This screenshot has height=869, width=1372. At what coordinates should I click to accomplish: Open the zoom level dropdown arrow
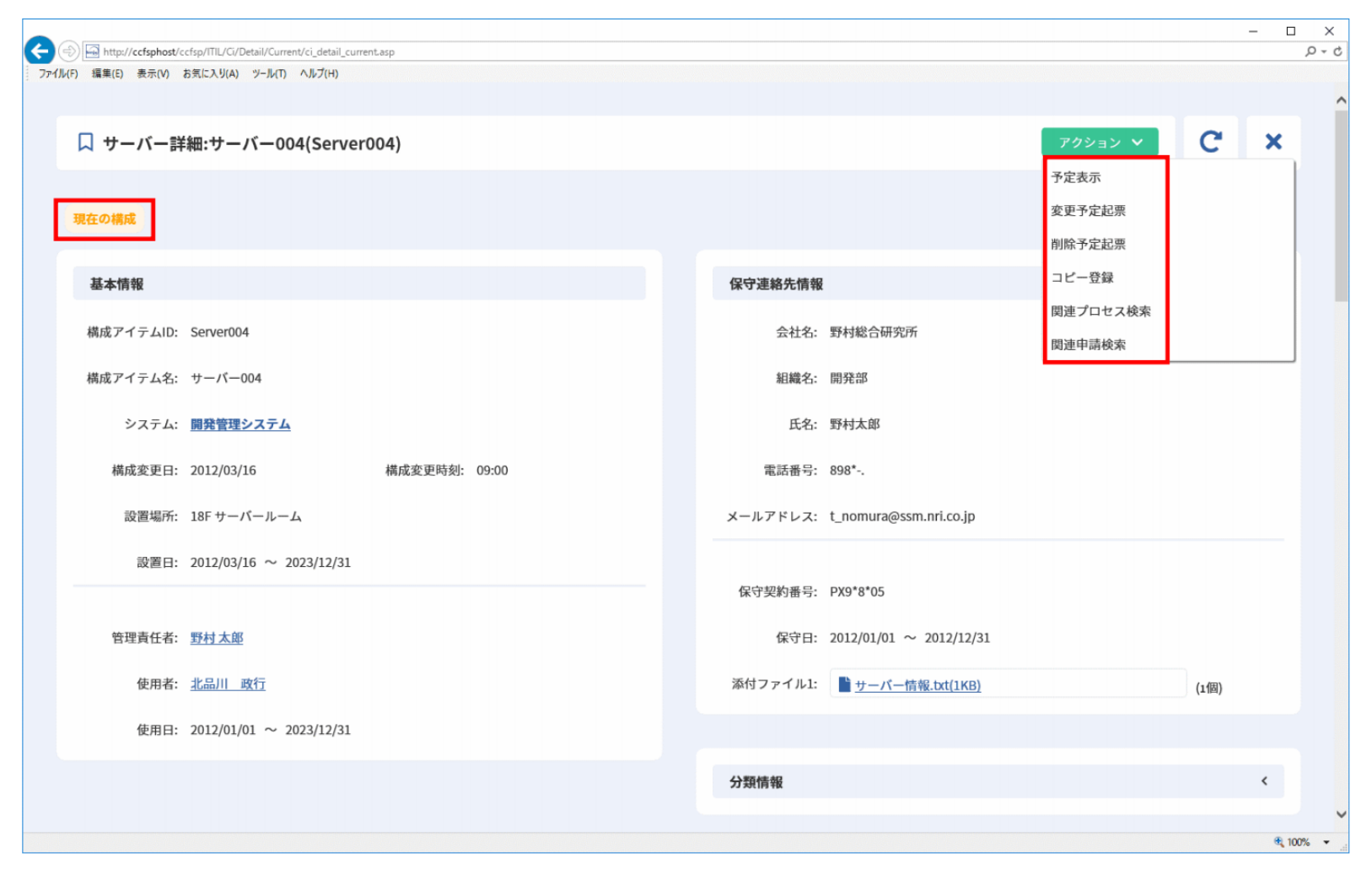pyautogui.click(x=1326, y=842)
